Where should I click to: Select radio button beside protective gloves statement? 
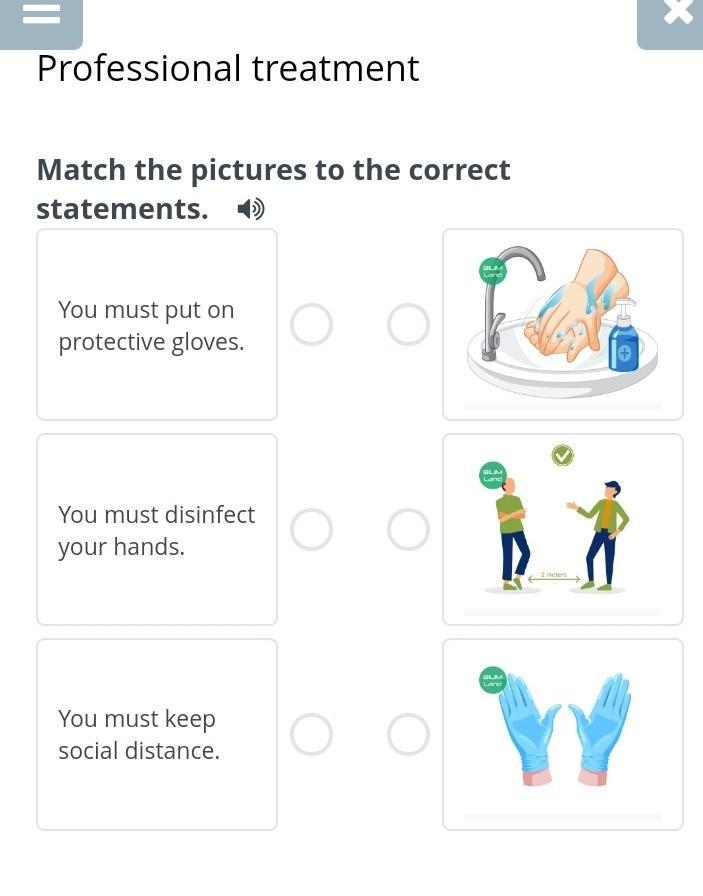pos(311,325)
